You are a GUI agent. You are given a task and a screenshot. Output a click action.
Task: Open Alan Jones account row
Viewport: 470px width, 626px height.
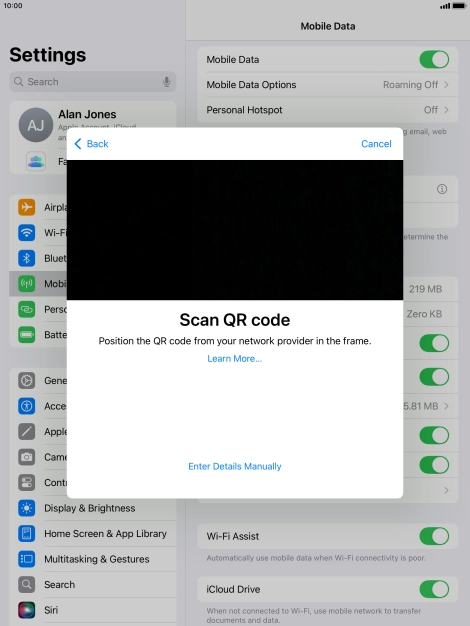93,125
